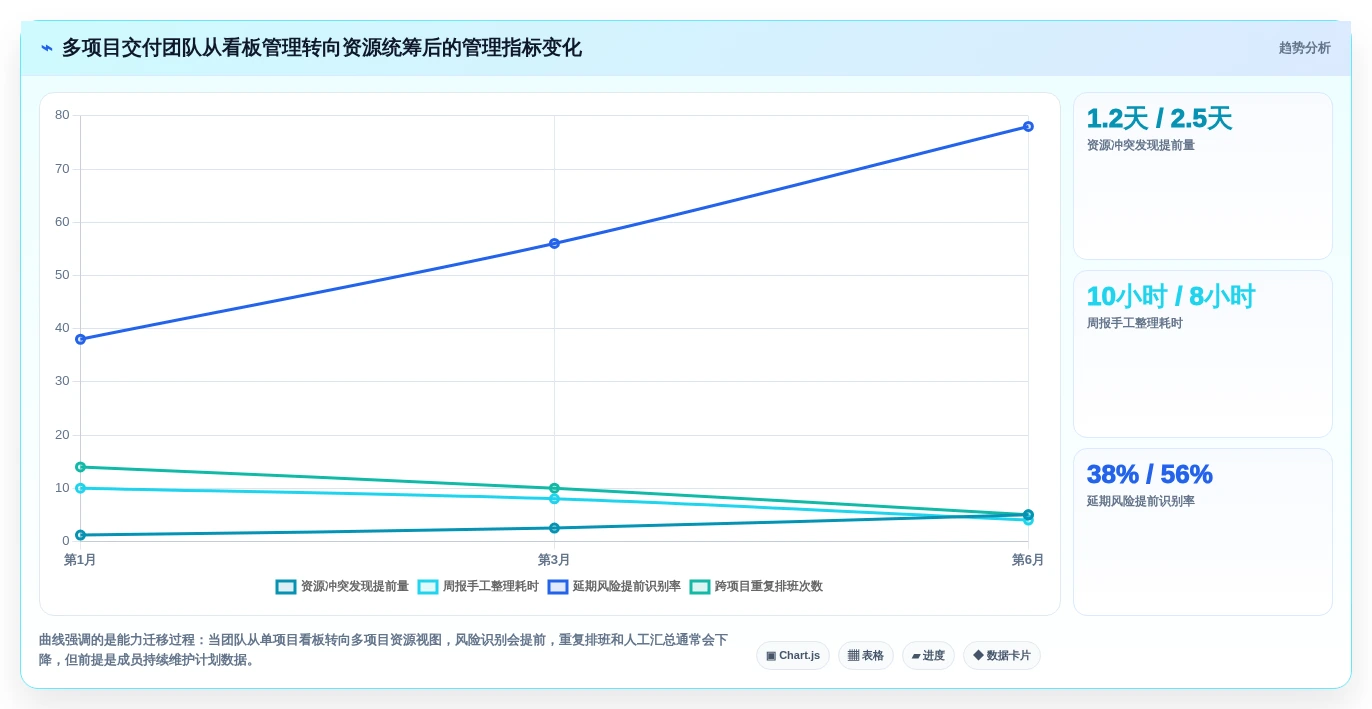This screenshot has width=1372, height=709.
Task: Click 延期风险提前识别率 data point at 第3月
Action: click(554, 243)
